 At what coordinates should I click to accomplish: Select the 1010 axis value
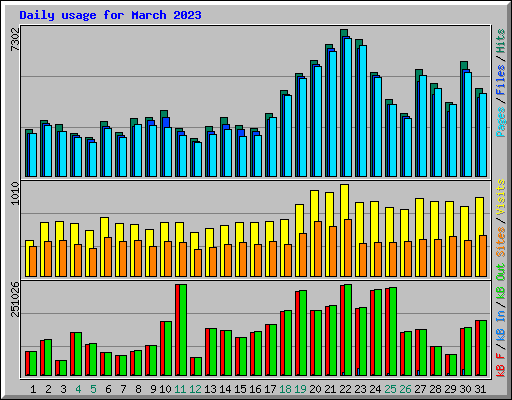pos(15,193)
